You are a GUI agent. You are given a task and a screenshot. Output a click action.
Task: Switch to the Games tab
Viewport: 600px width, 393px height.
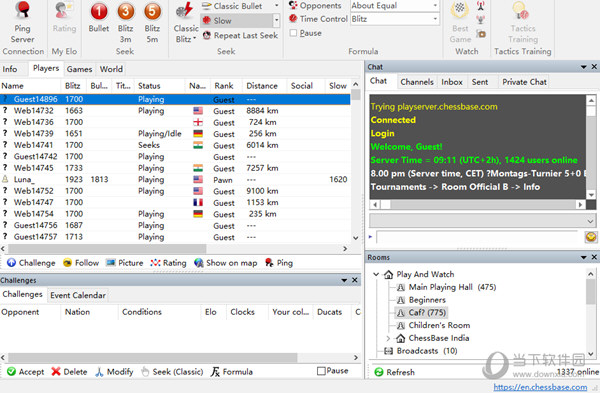(x=79, y=69)
